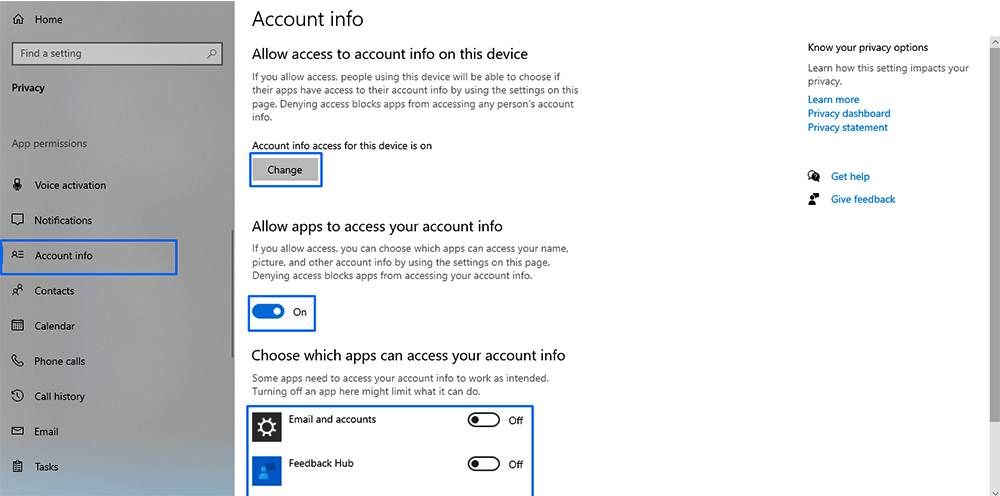Open the Learn more link
Screen dimensions: 1000x496
coord(833,99)
